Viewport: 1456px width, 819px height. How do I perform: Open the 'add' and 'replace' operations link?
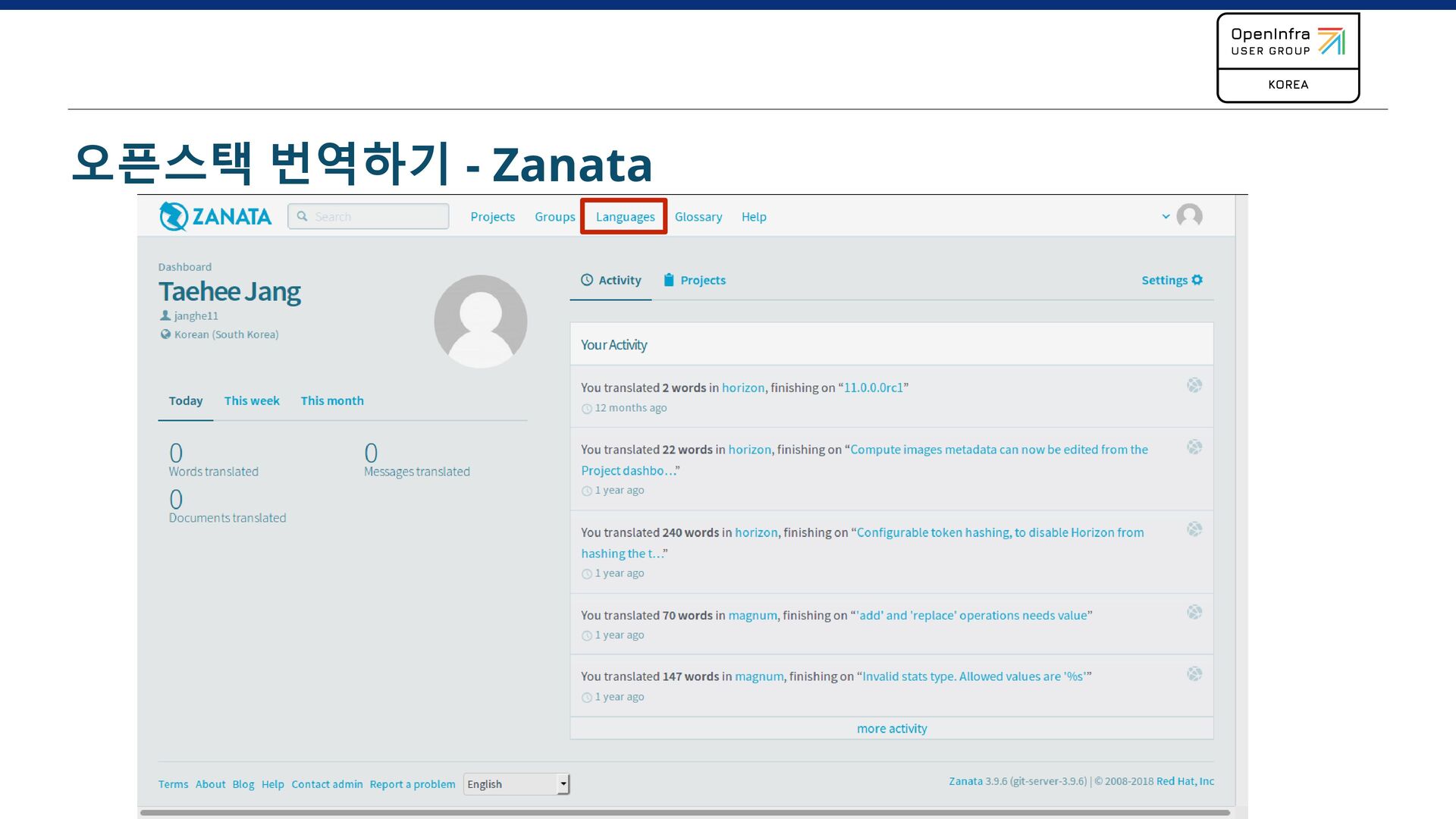pyautogui.click(x=971, y=615)
